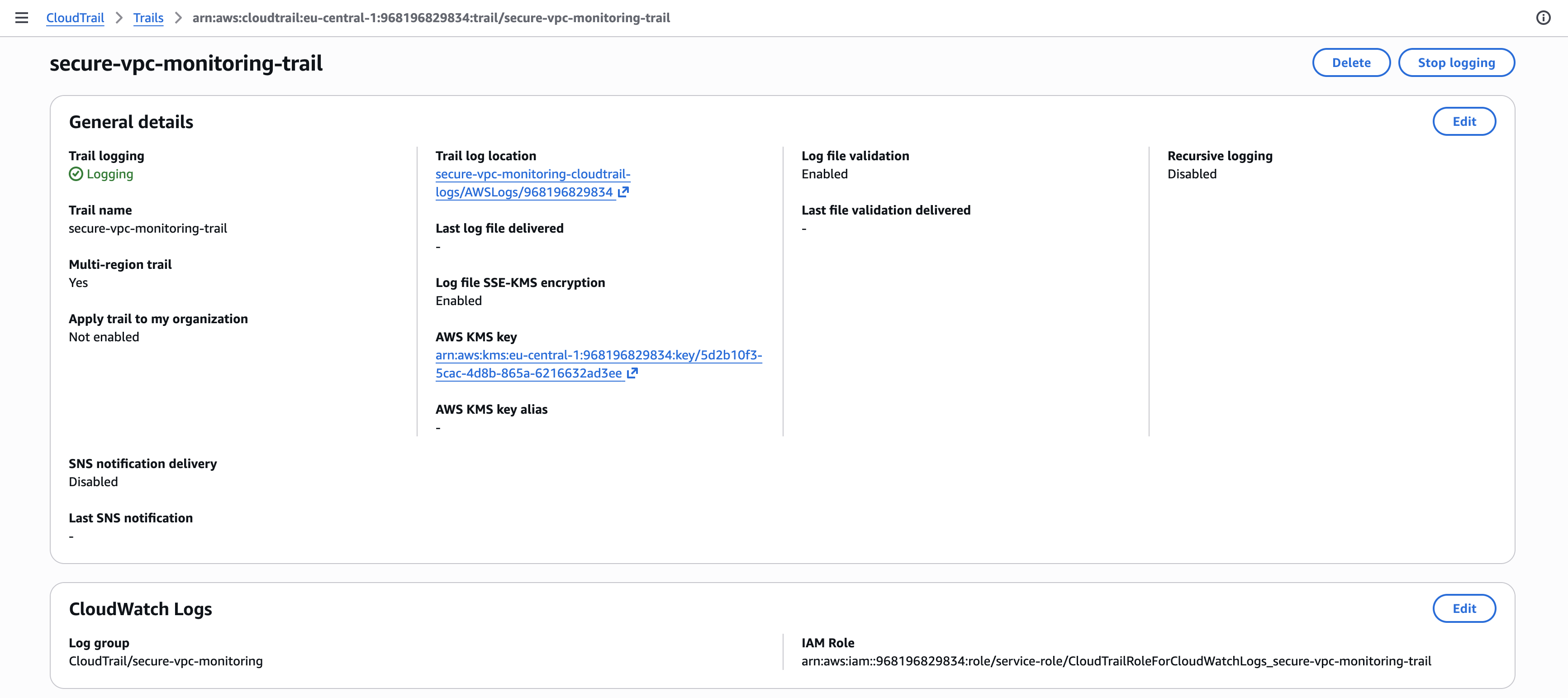Open the AWS KMS key ARN link
This screenshot has width=1568, height=698.
599,363
